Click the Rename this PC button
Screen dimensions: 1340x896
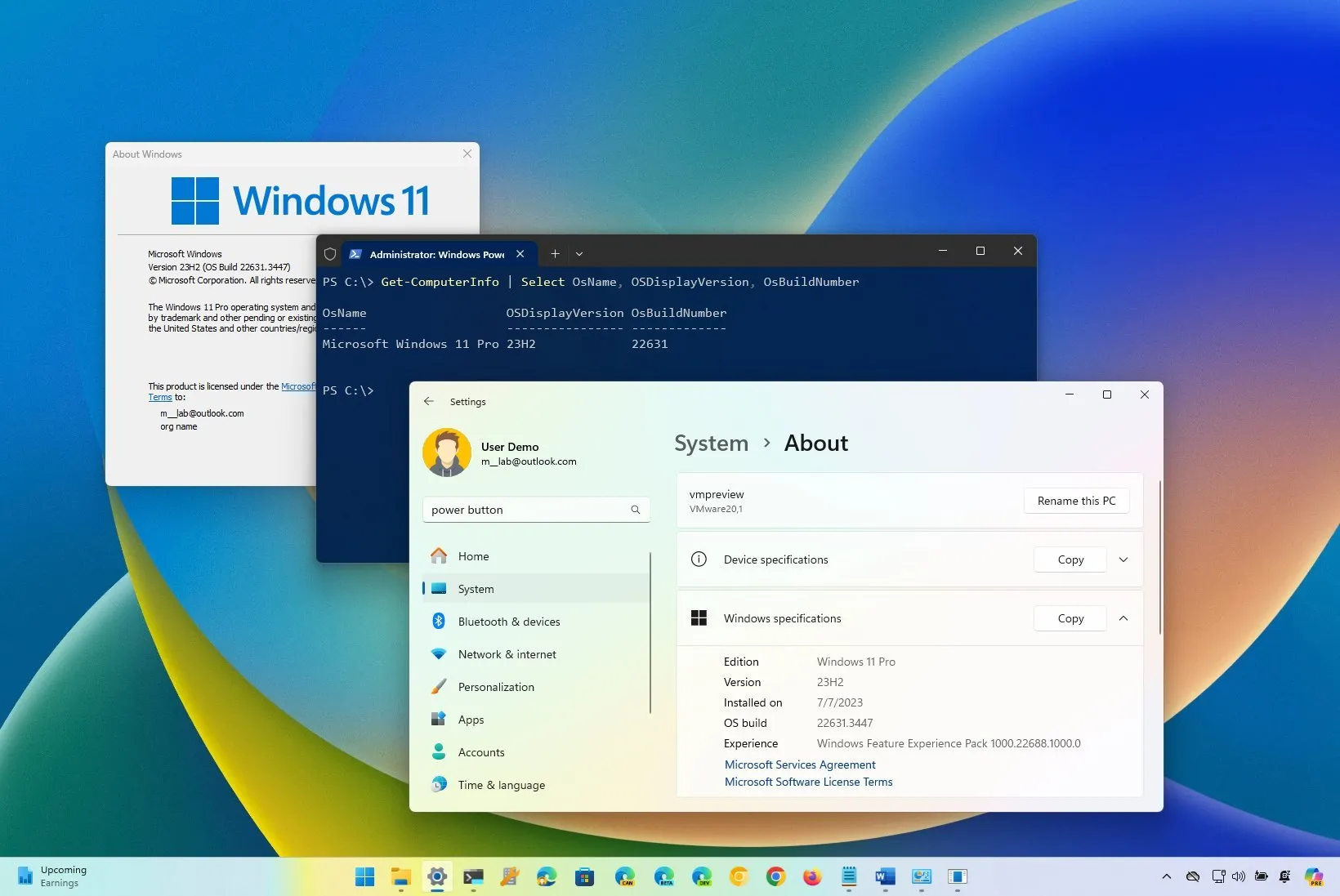point(1076,501)
